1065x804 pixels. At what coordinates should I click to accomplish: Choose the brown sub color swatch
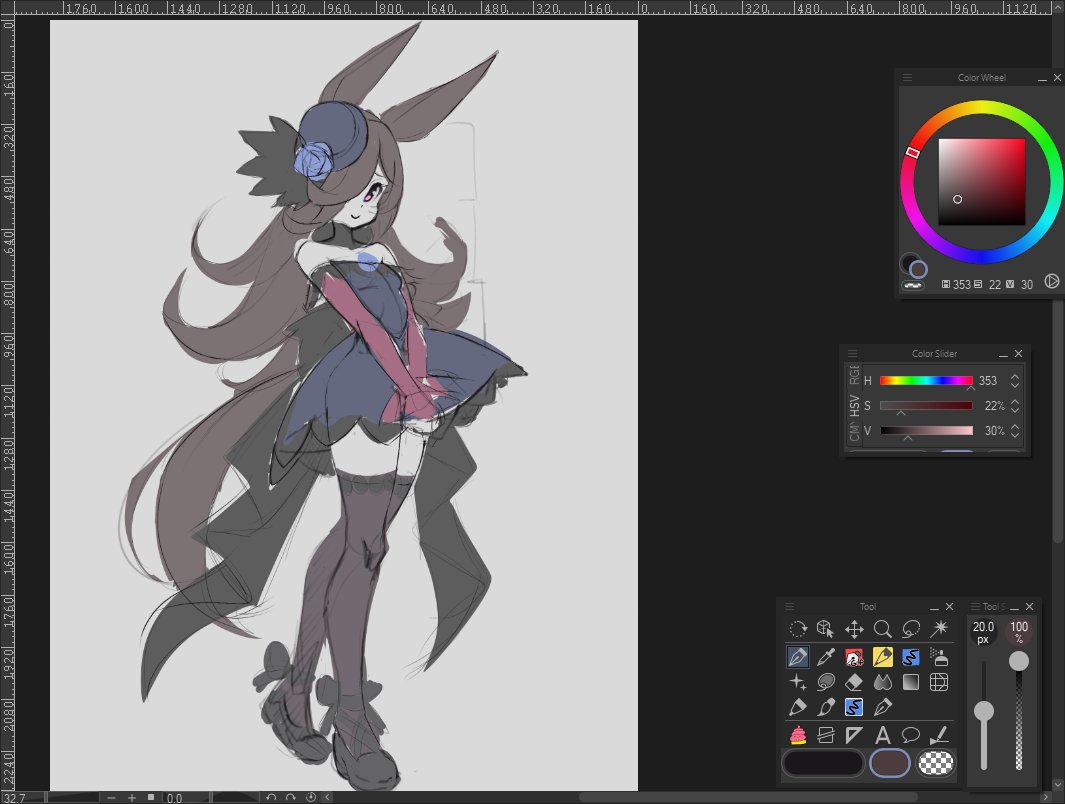click(x=890, y=763)
